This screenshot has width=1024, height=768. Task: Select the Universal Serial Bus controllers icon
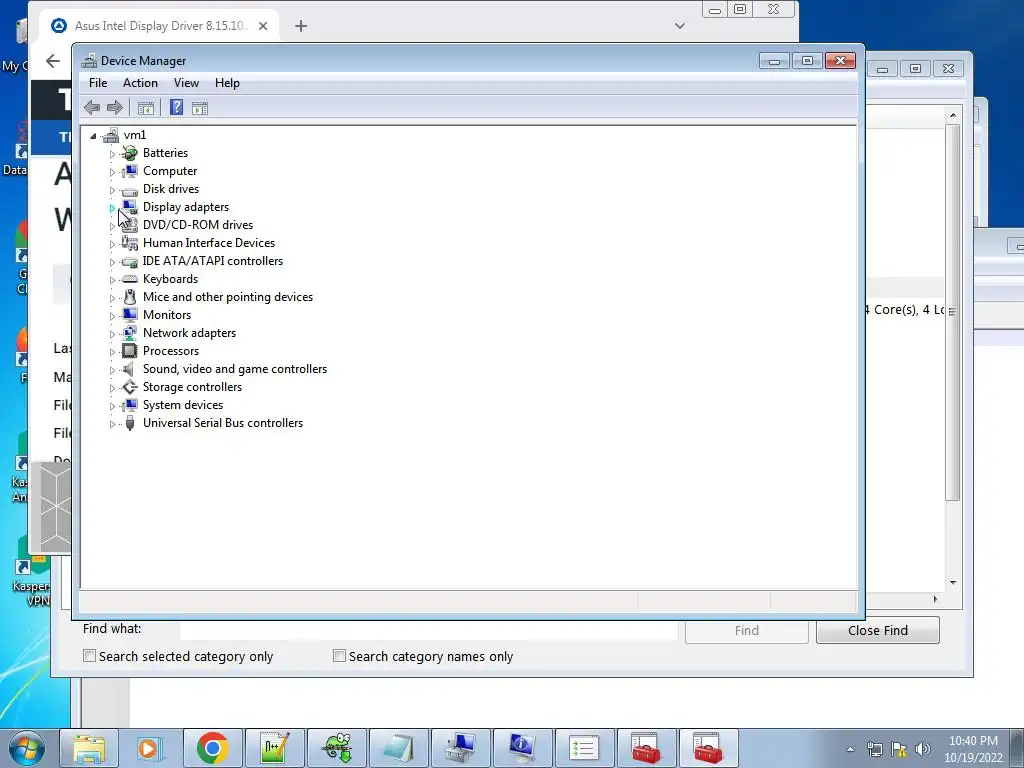click(x=130, y=423)
